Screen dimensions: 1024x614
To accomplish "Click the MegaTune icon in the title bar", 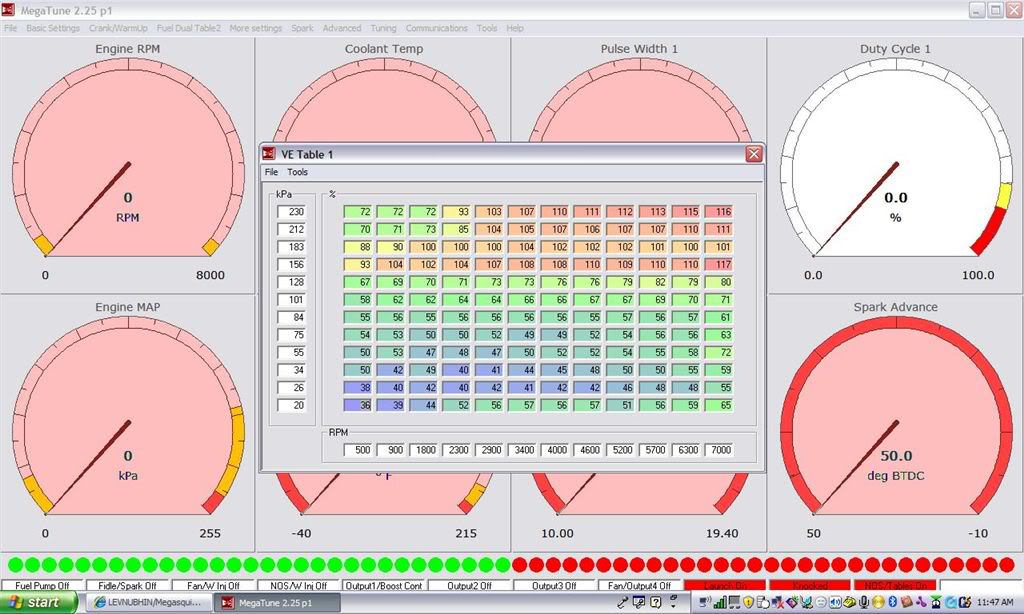I will (x=10, y=10).
